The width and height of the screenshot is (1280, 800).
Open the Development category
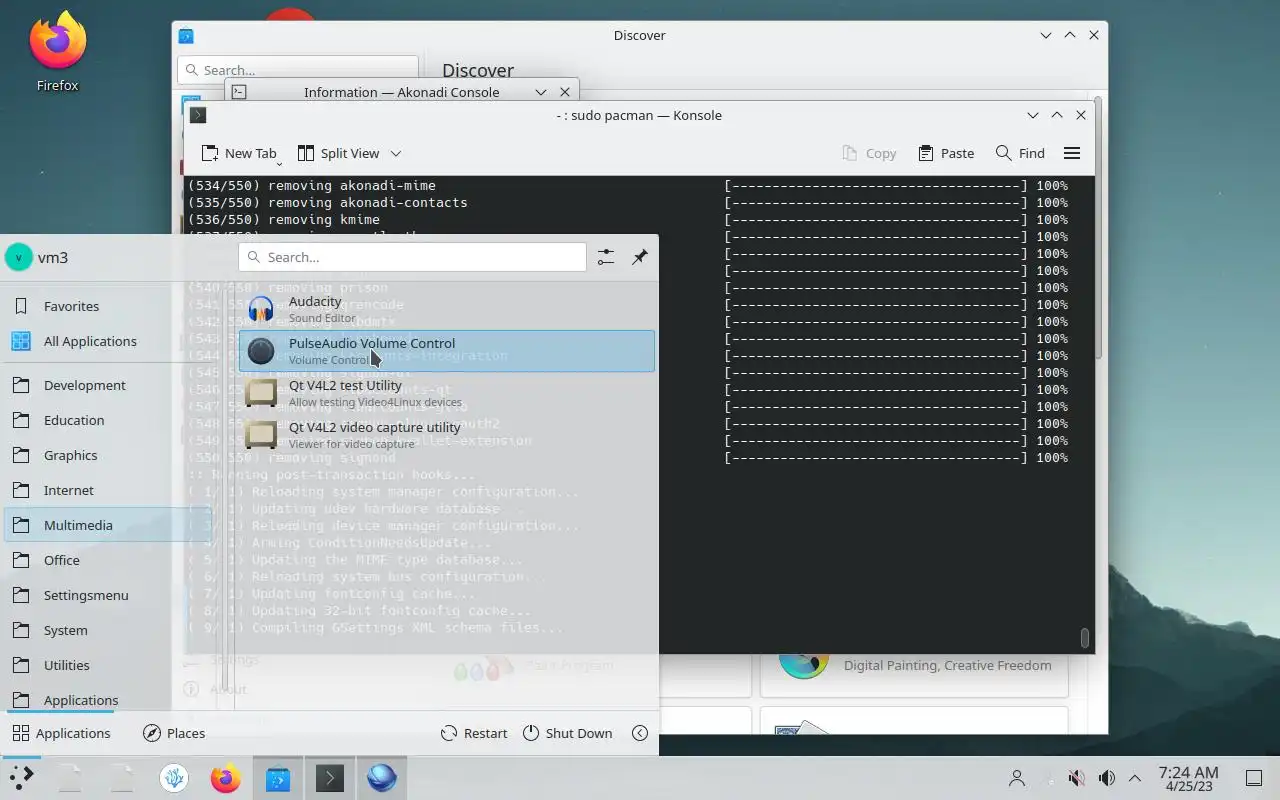pos(88,385)
